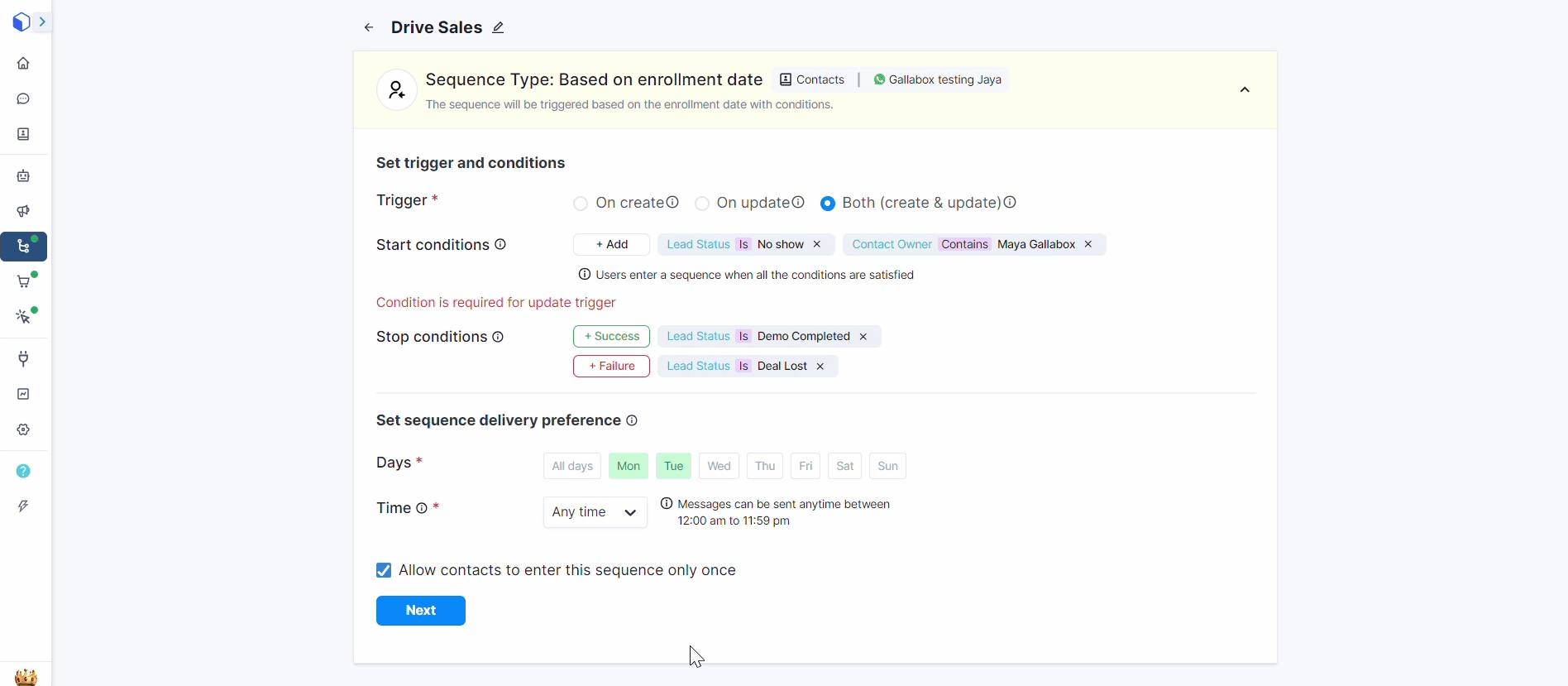Open the home icon in sidebar
Screen dimensions: 1568x686
point(23,64)
